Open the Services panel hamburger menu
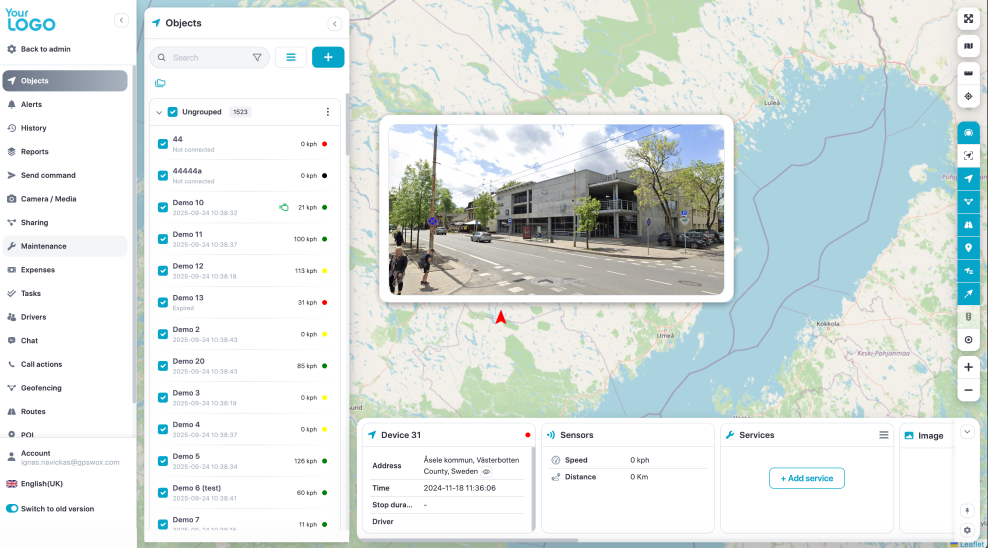 click(x=884, y=435)
